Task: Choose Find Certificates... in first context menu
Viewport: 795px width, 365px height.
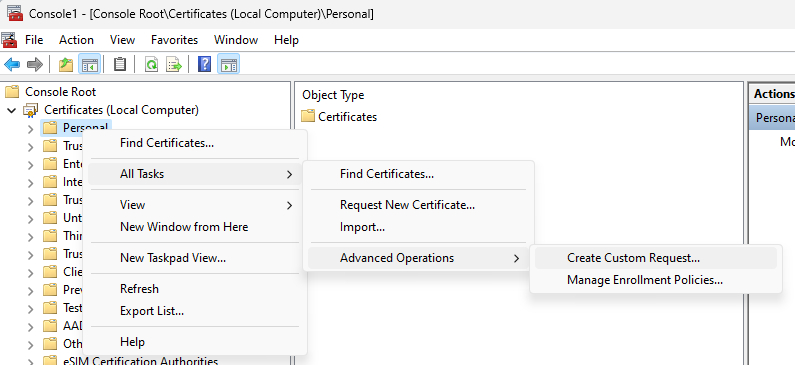Action: click(195, 143)
